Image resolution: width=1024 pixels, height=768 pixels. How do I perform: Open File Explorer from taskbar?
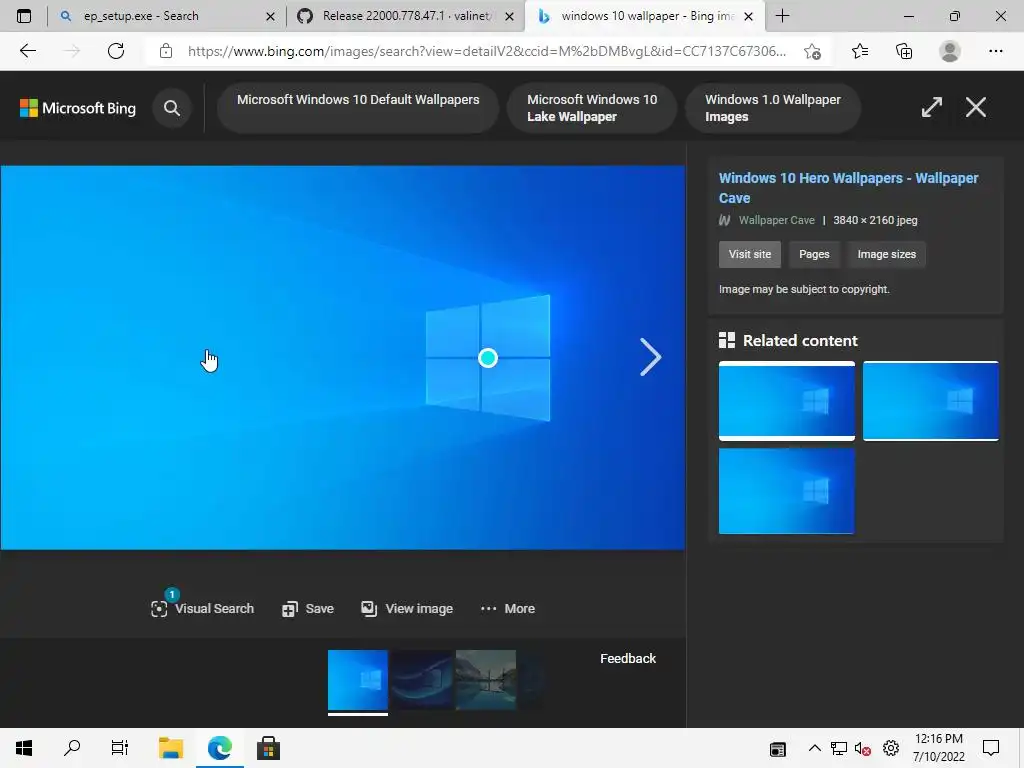(171, 748)
